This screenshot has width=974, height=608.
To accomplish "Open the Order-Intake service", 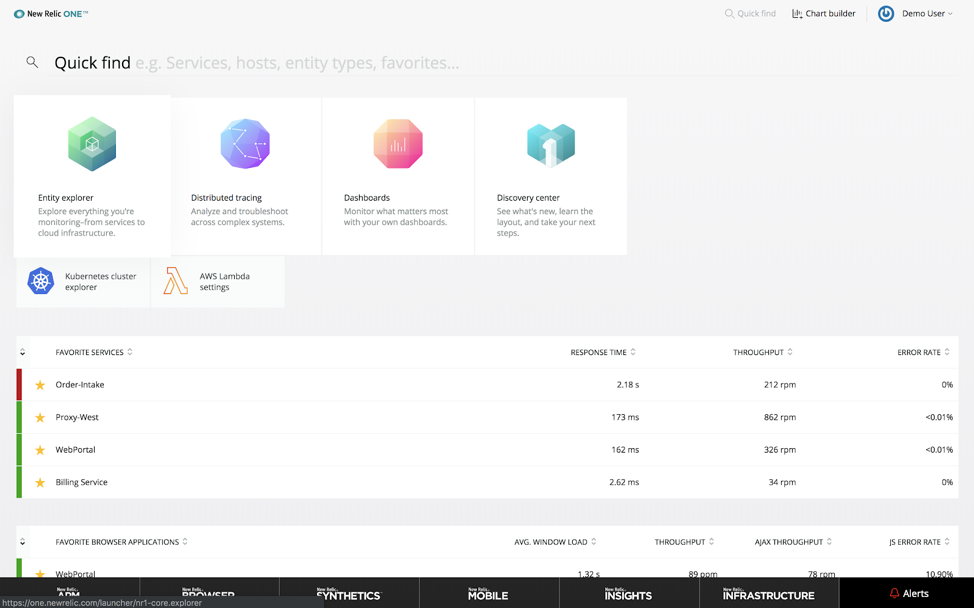I will (80, 384).
